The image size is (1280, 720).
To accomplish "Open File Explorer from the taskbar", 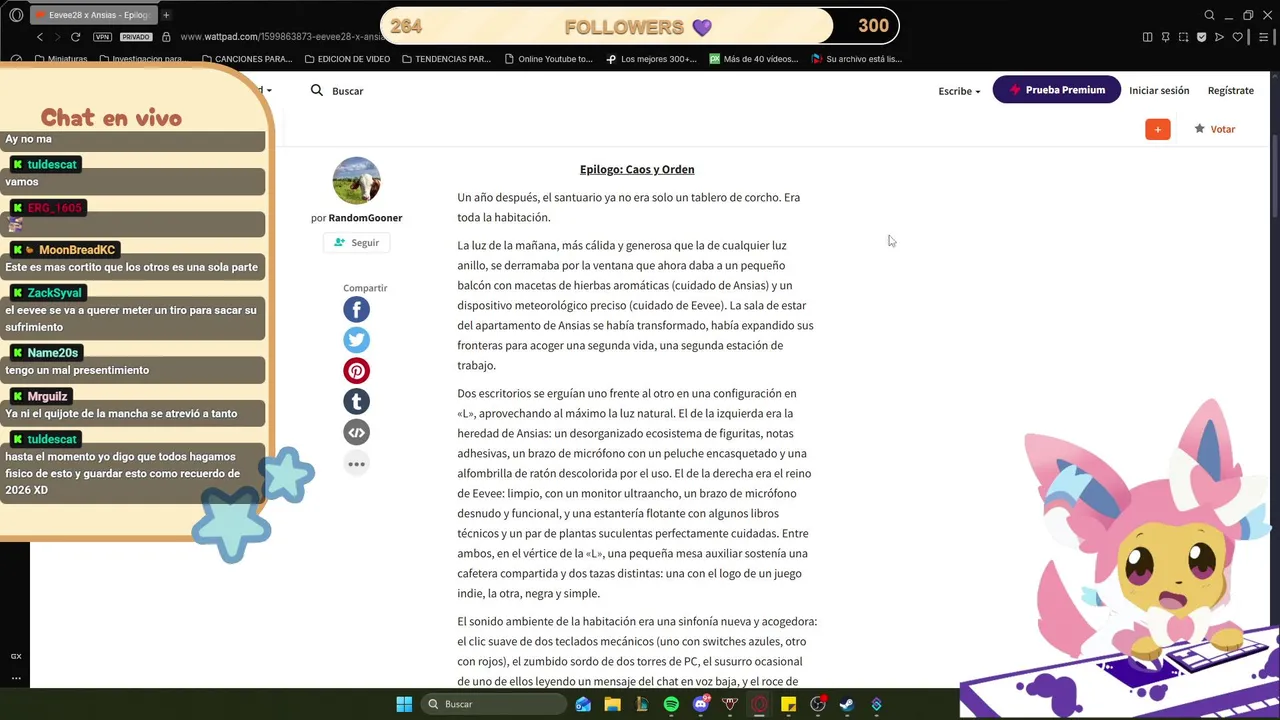I will 612,704.
